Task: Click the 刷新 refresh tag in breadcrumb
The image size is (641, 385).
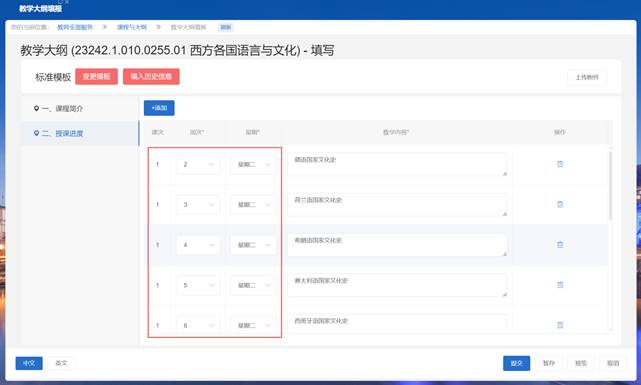Action: [226, 27]
